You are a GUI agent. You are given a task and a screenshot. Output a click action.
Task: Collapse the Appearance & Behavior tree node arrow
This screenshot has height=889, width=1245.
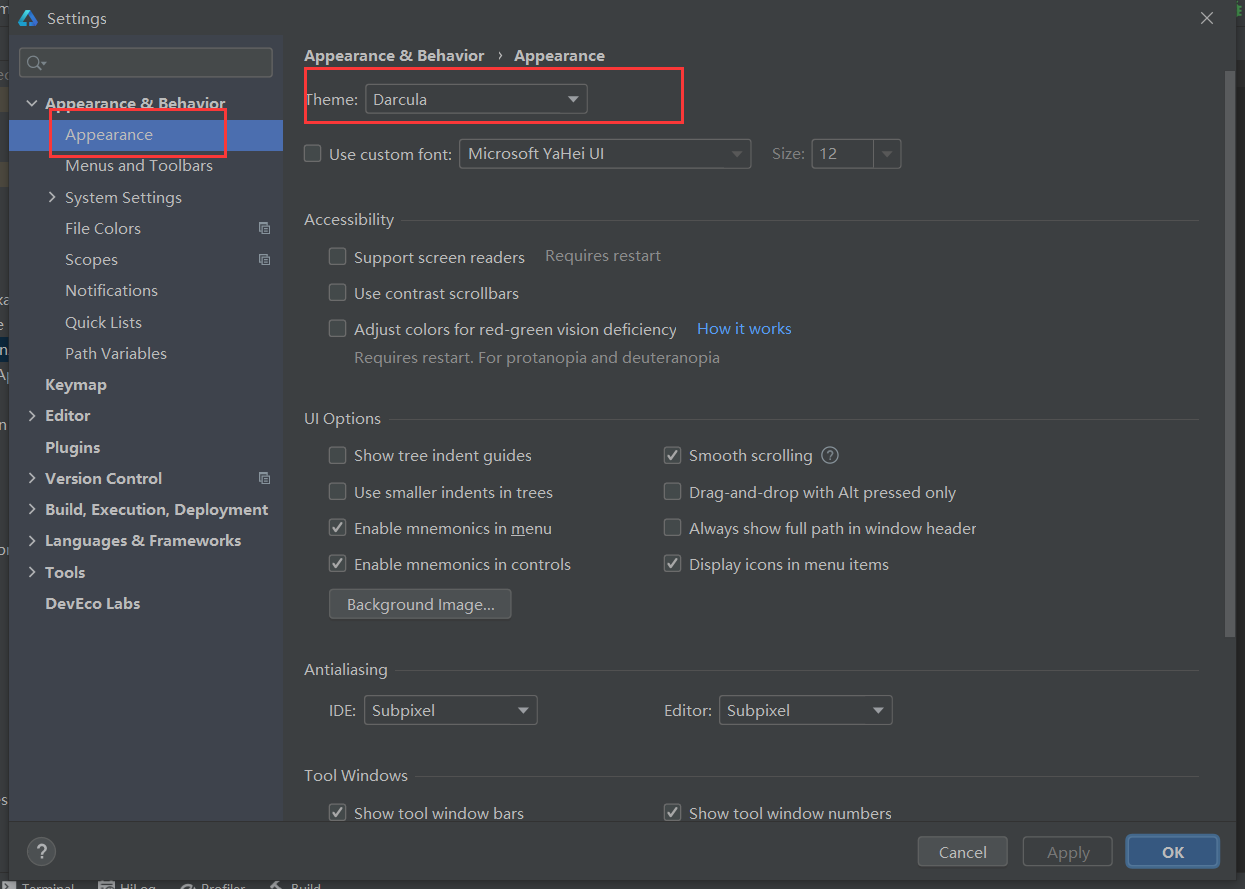pyautogui.click(x=32, y=104)
